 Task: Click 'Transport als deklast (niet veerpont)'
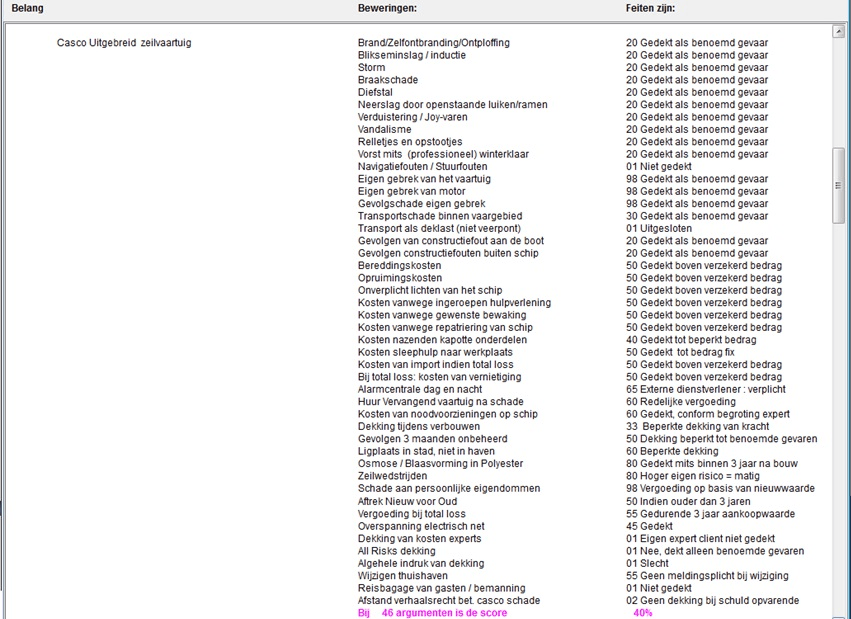coord(439,228)
